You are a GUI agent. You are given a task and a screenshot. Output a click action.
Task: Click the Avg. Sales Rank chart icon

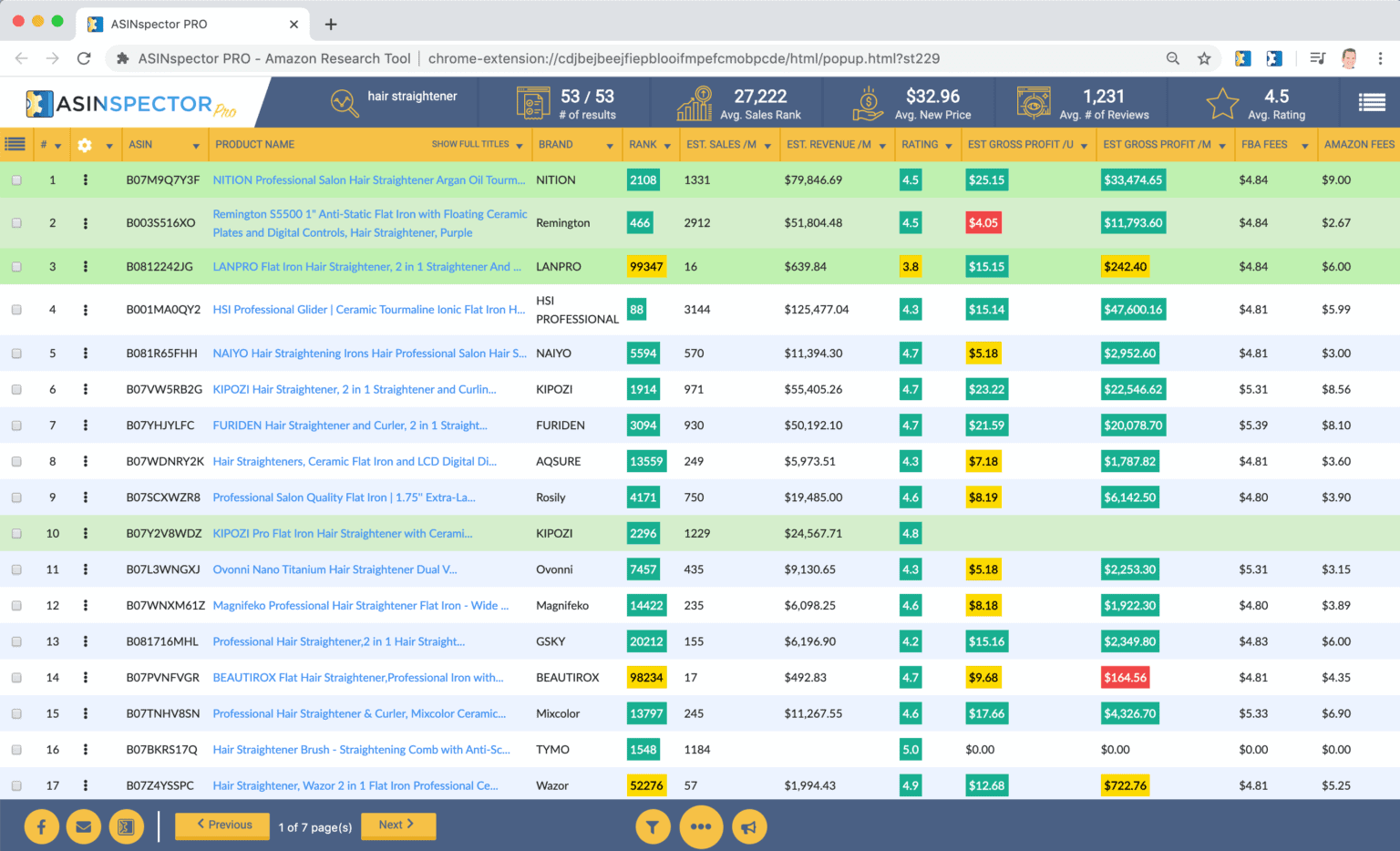click(695, 103)
